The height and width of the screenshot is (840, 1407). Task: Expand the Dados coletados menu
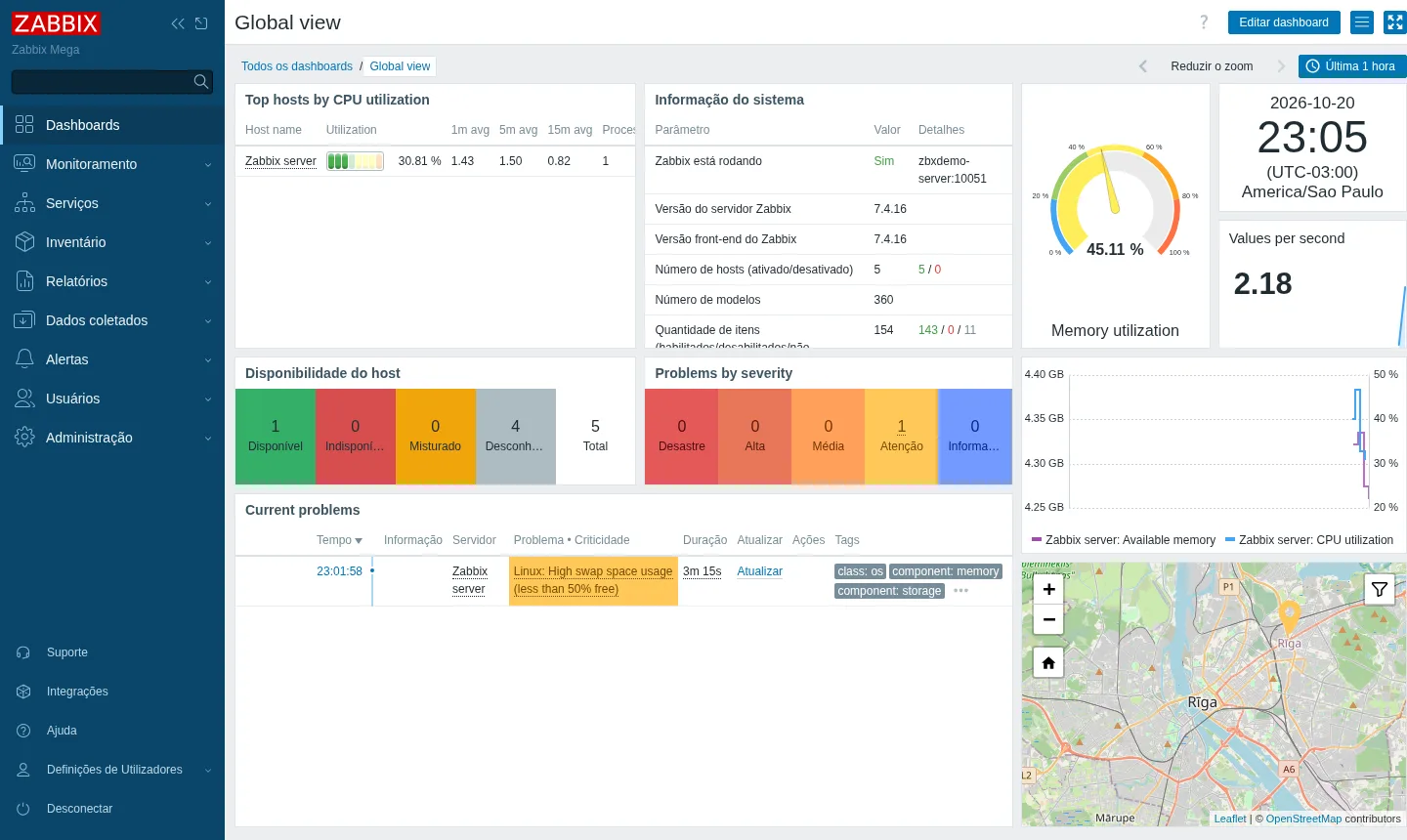[112, 320]
